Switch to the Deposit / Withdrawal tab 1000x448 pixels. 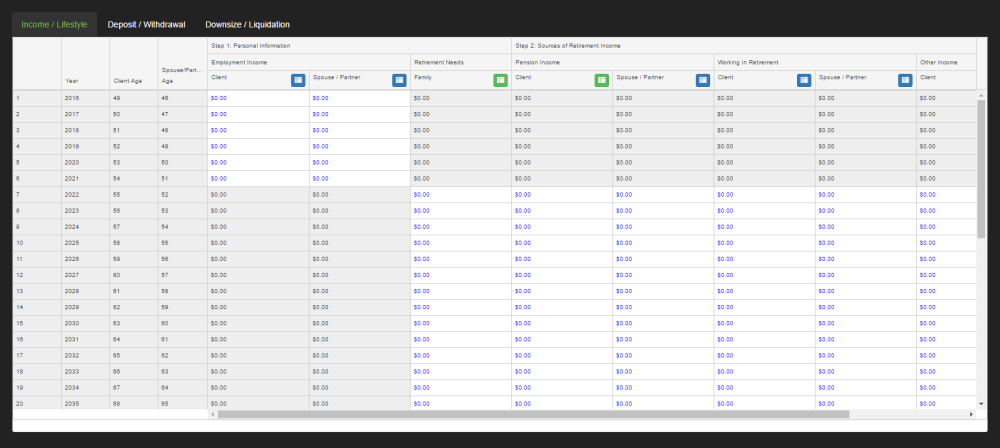coord(146,24)
